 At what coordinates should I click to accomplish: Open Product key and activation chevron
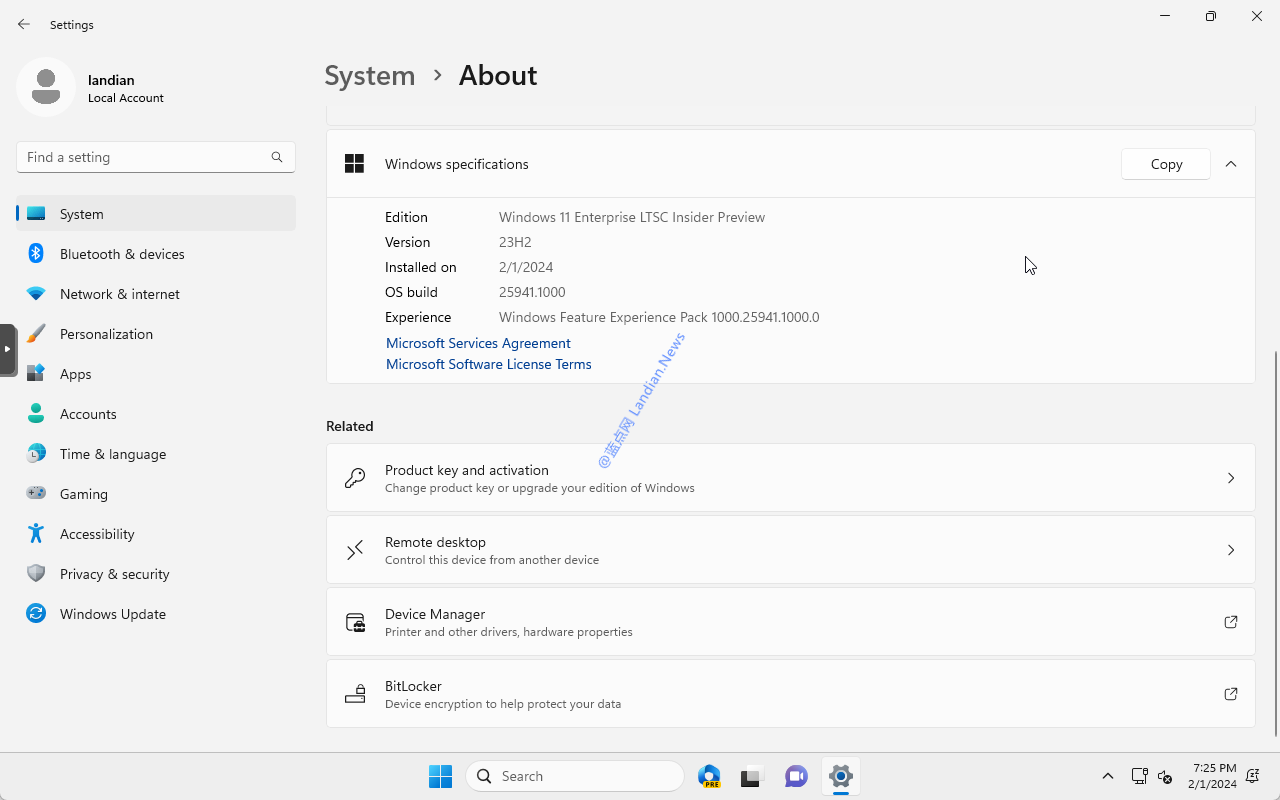click(1231, 478)
